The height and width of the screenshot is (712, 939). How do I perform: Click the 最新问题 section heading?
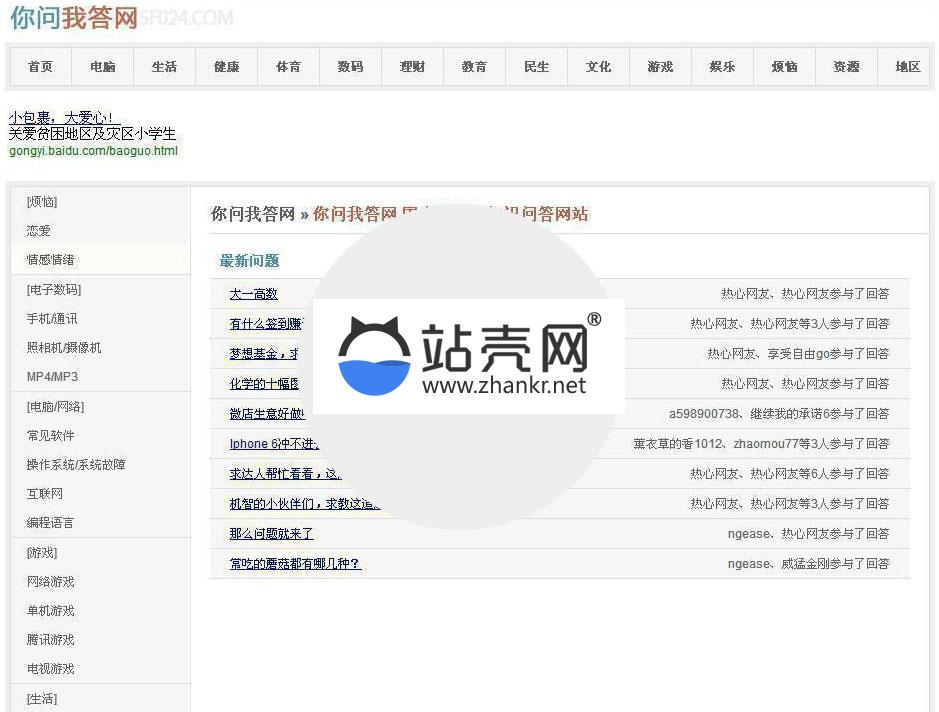249,260
